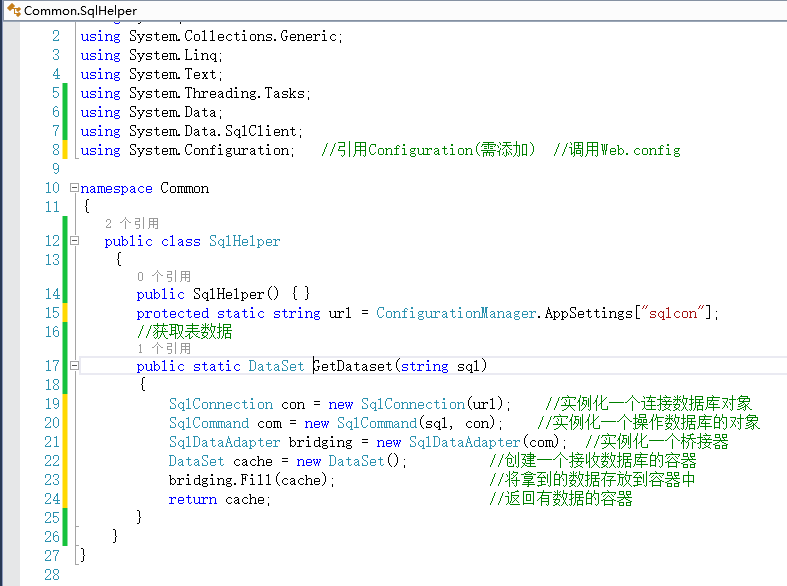Click the ConfigurationManager type name
Screen dimensions: 787x586
(456, 313)
